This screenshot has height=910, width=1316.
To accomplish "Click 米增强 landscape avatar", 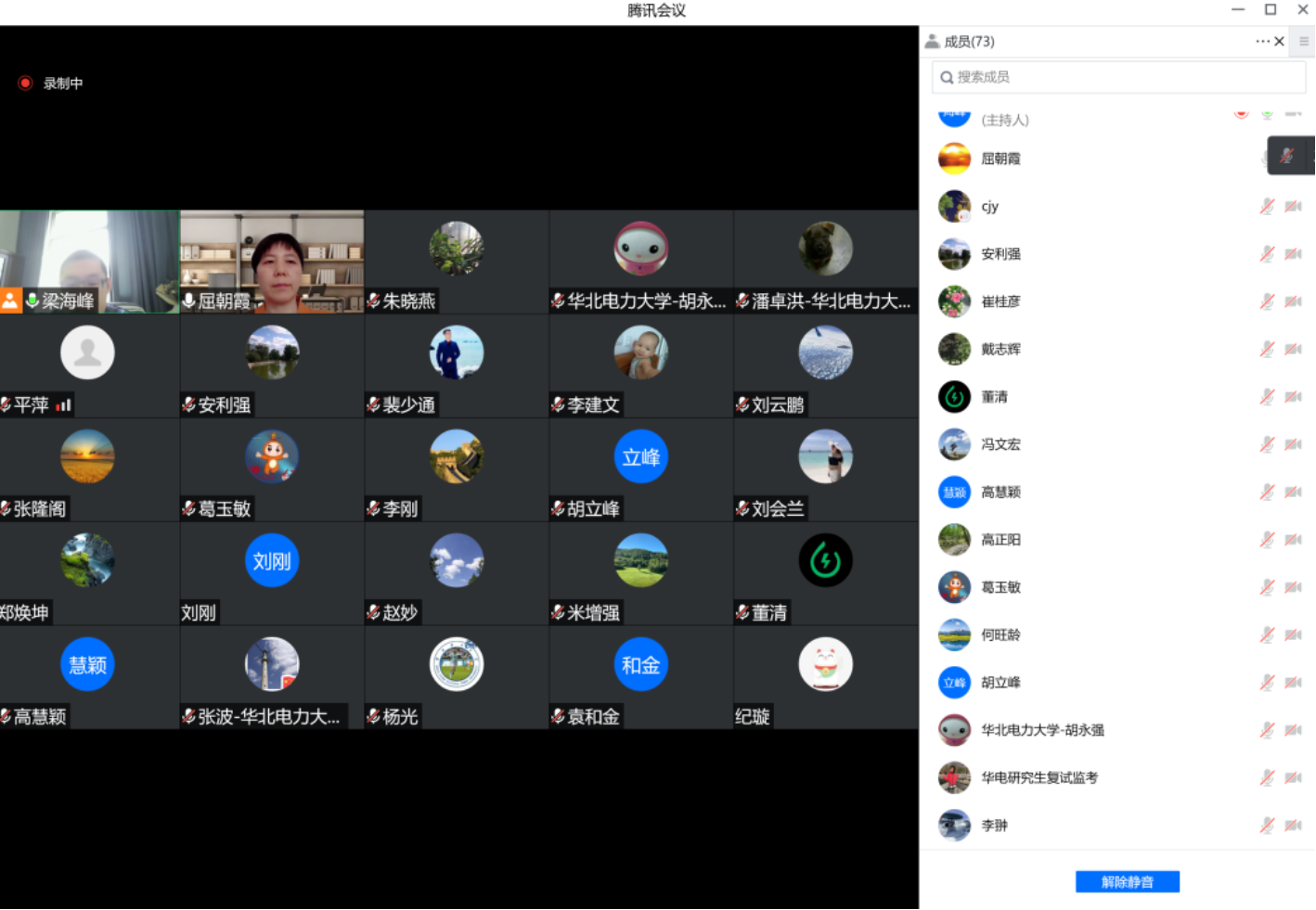I will point(641,560).
